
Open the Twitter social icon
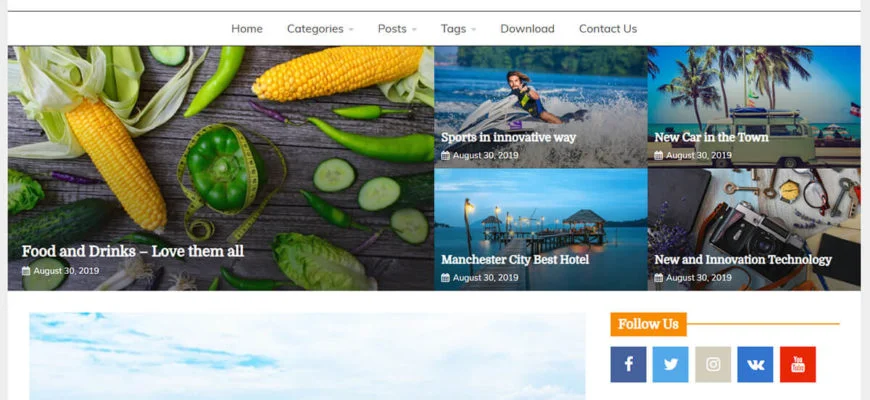click(670, 364)
